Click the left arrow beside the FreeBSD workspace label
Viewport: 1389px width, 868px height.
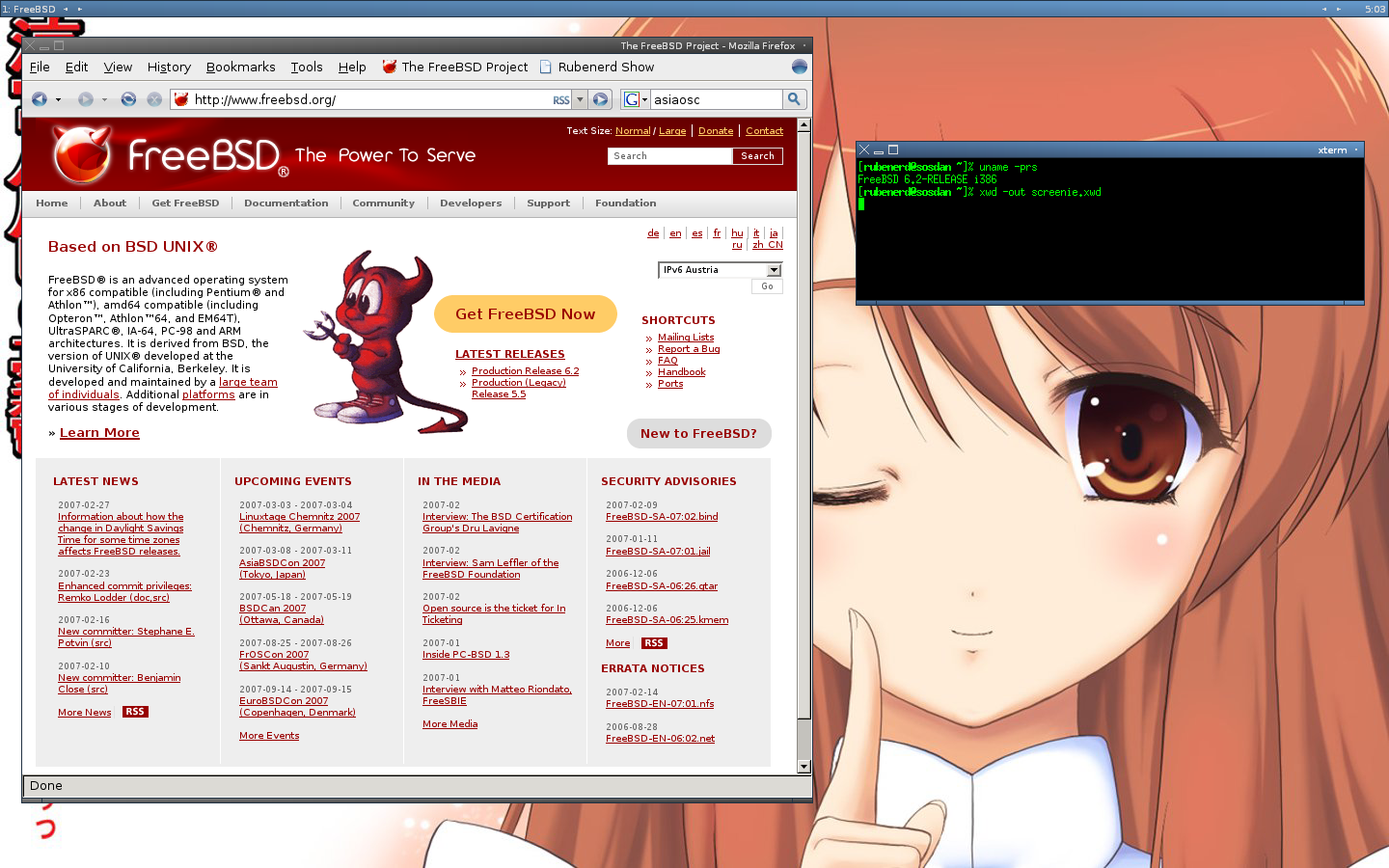[66, 9]
